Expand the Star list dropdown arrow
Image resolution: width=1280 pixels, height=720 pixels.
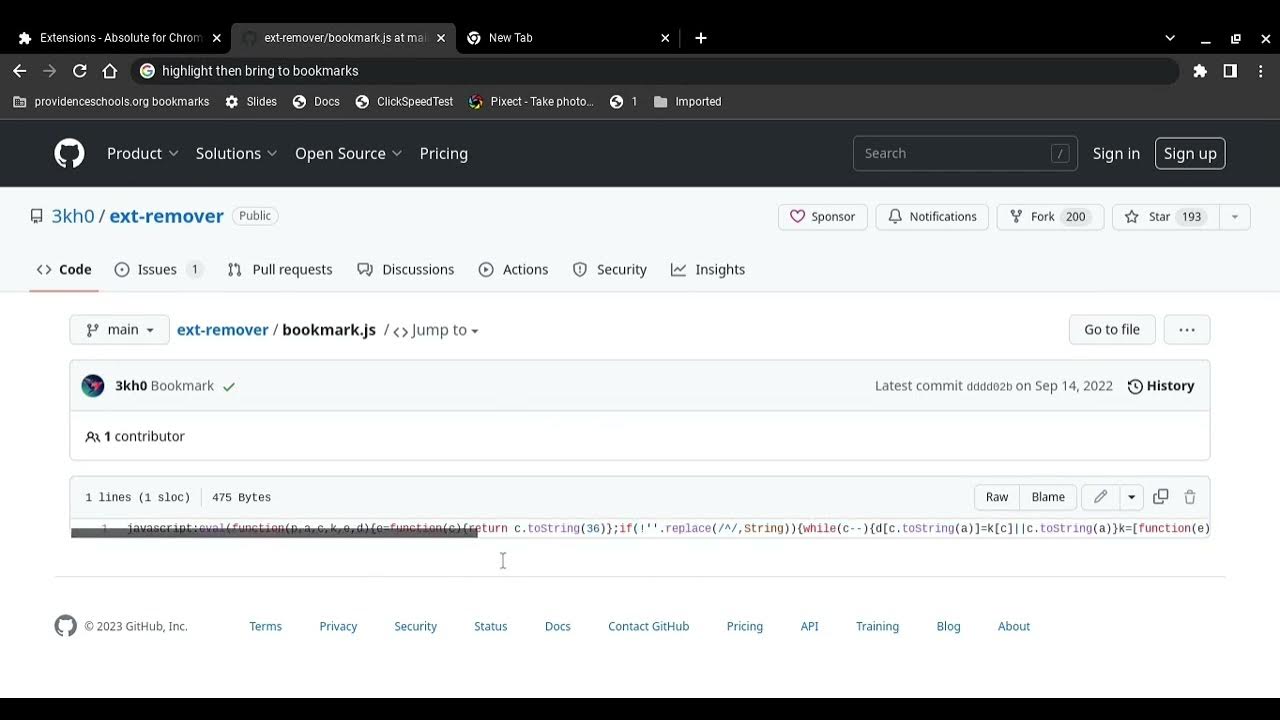(1235, 217)
